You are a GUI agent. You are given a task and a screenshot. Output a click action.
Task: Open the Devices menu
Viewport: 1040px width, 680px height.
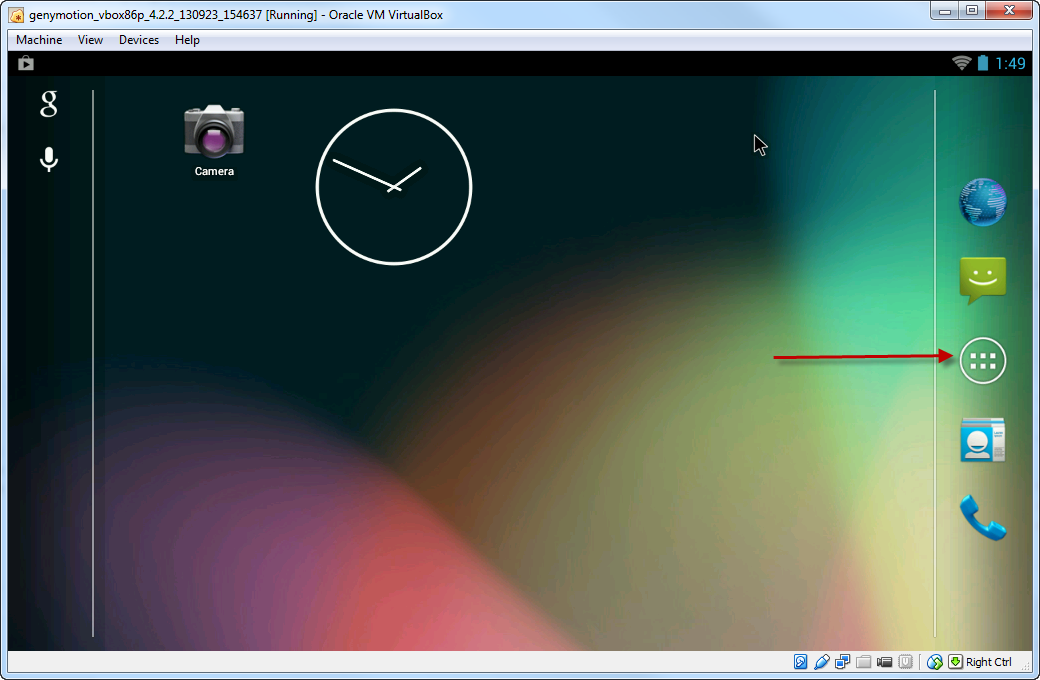139,40
